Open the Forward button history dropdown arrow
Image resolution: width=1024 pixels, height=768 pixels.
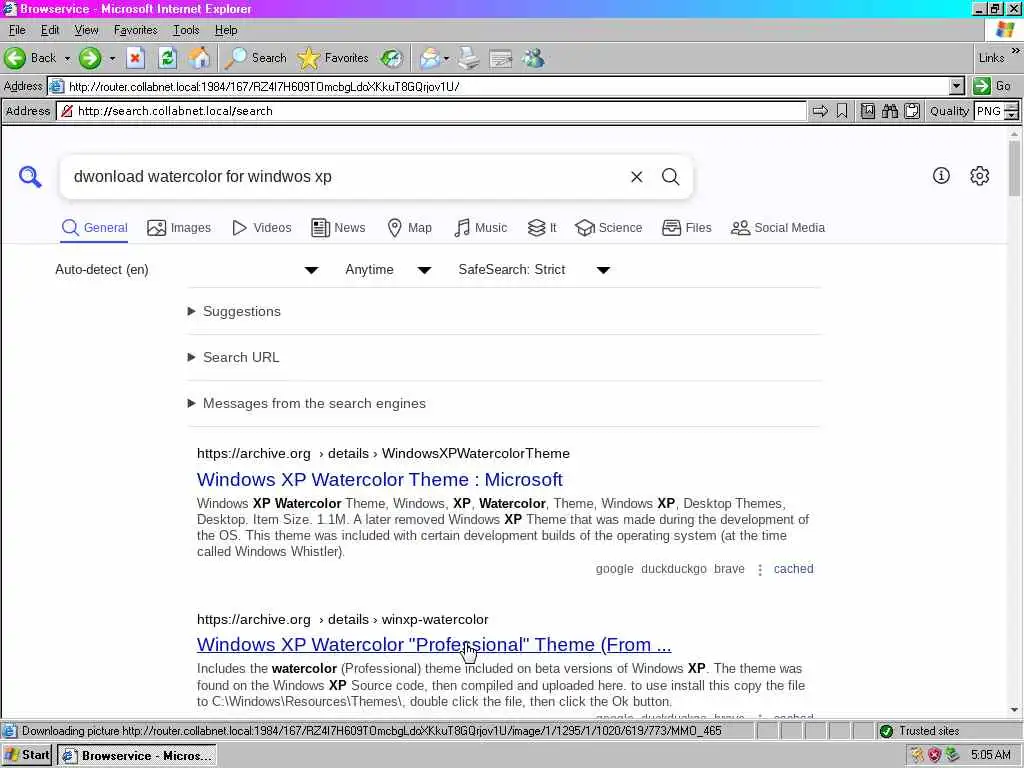[x=112, y=58]
